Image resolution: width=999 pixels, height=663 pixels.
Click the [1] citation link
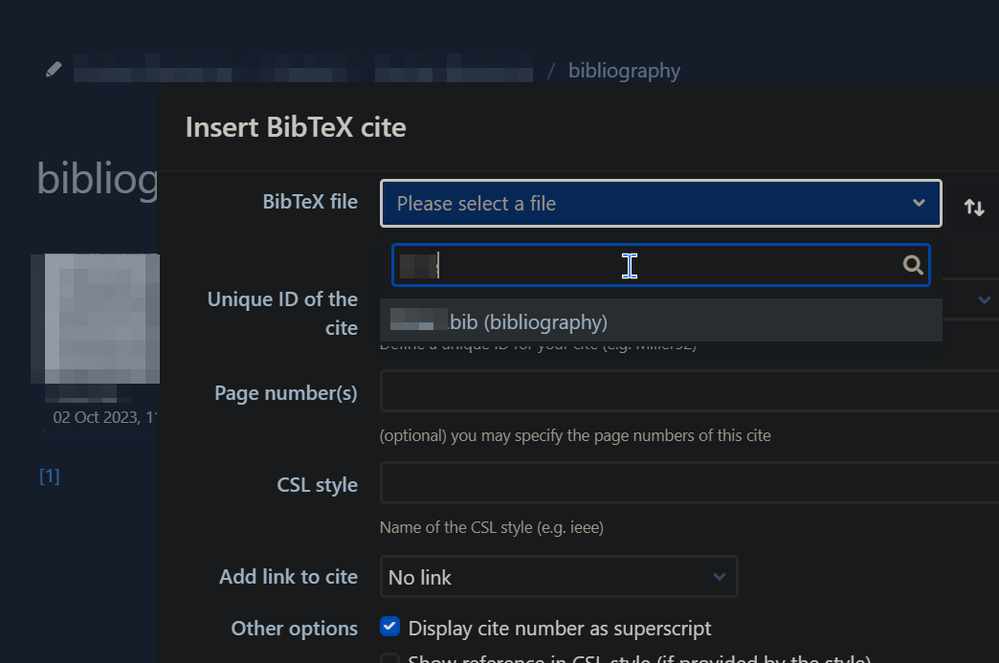point(50,476)
